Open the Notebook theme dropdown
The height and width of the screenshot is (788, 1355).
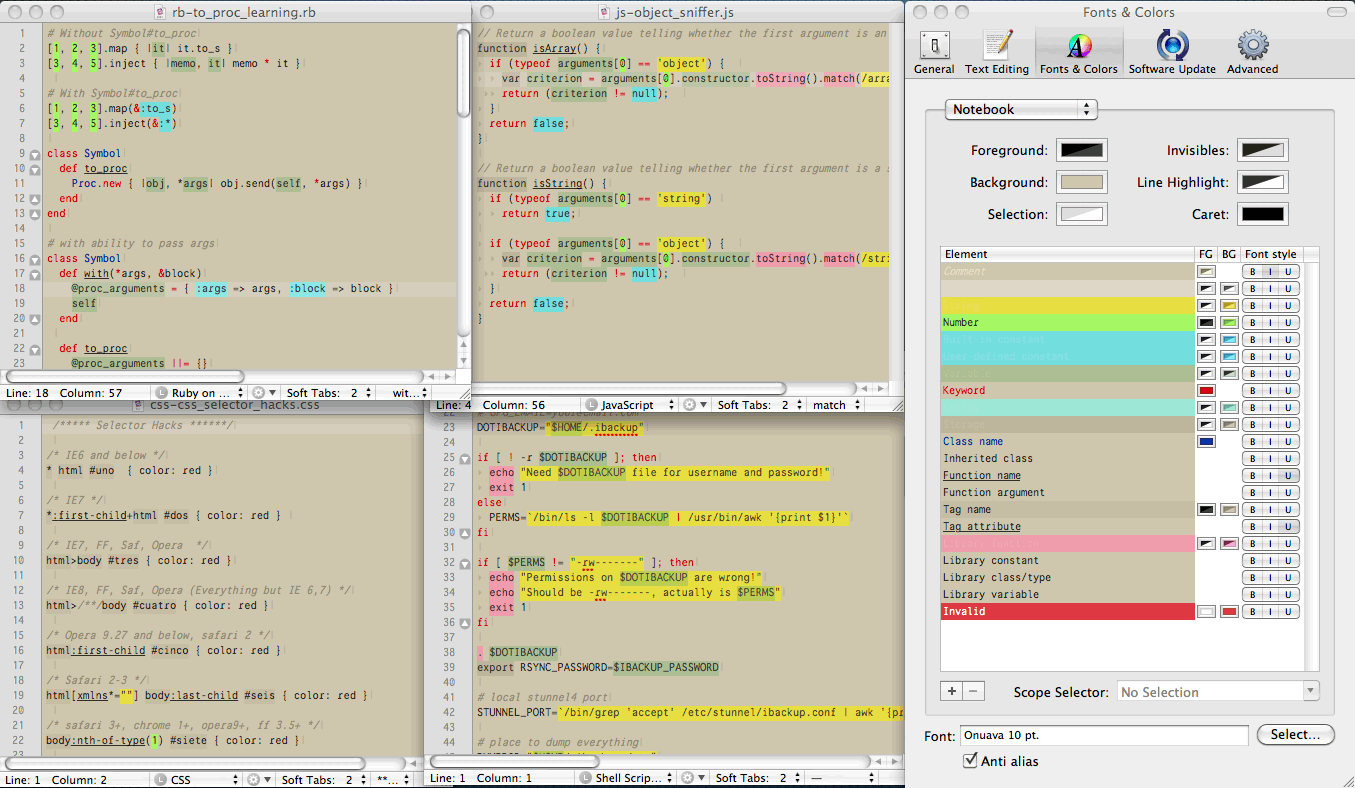(1021, 109)
